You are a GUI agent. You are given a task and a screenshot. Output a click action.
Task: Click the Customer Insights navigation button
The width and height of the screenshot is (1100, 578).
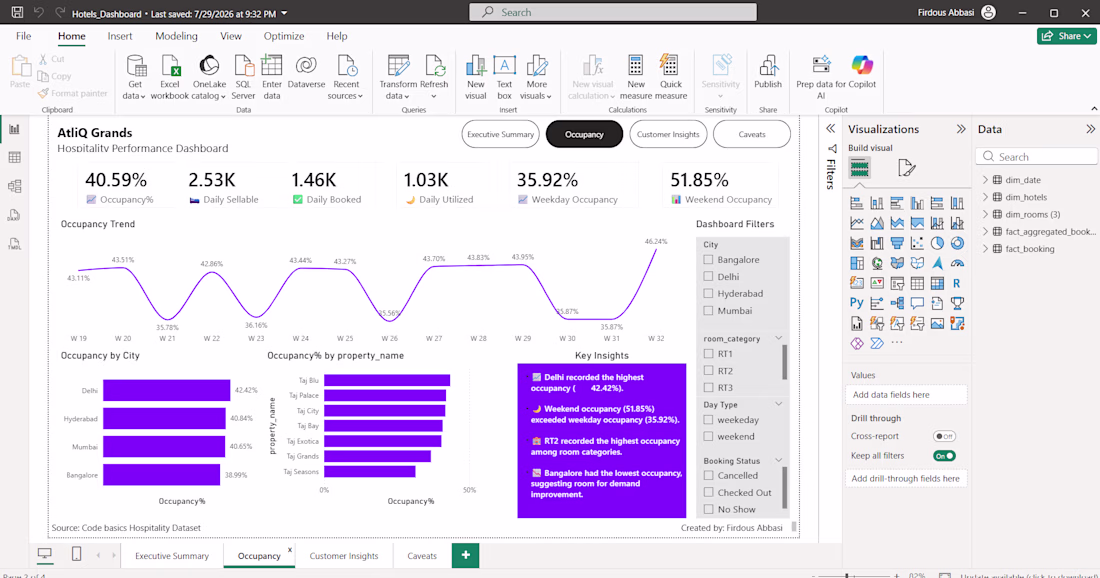(x=668, y=134)
